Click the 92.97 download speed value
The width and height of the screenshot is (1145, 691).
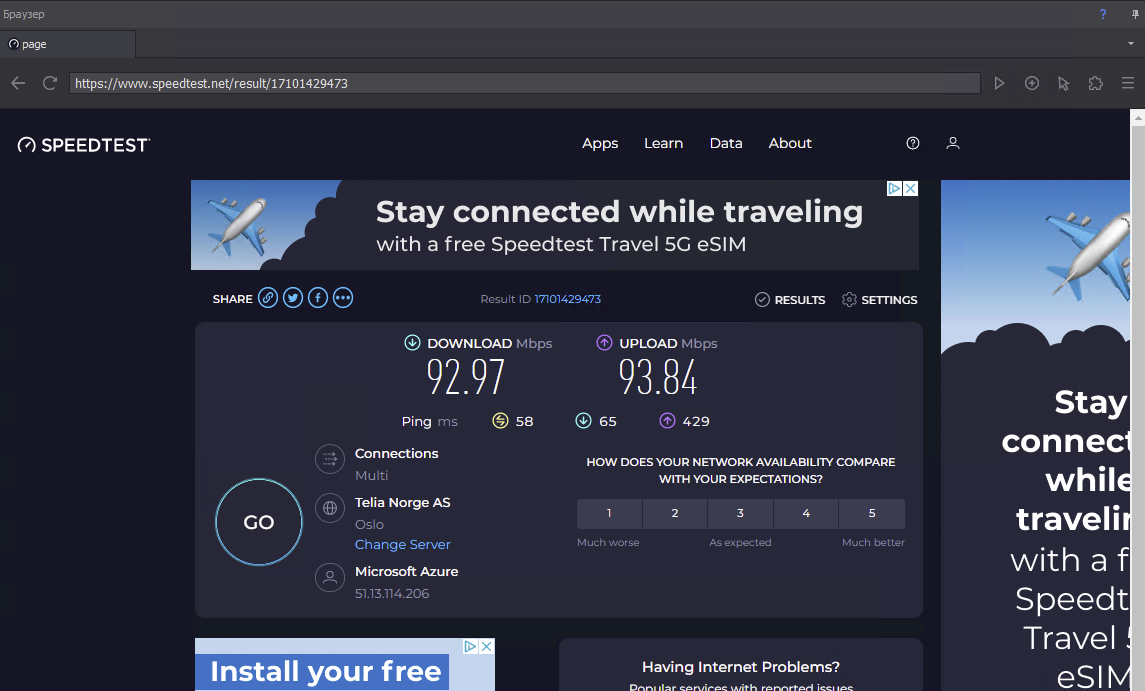466,378
